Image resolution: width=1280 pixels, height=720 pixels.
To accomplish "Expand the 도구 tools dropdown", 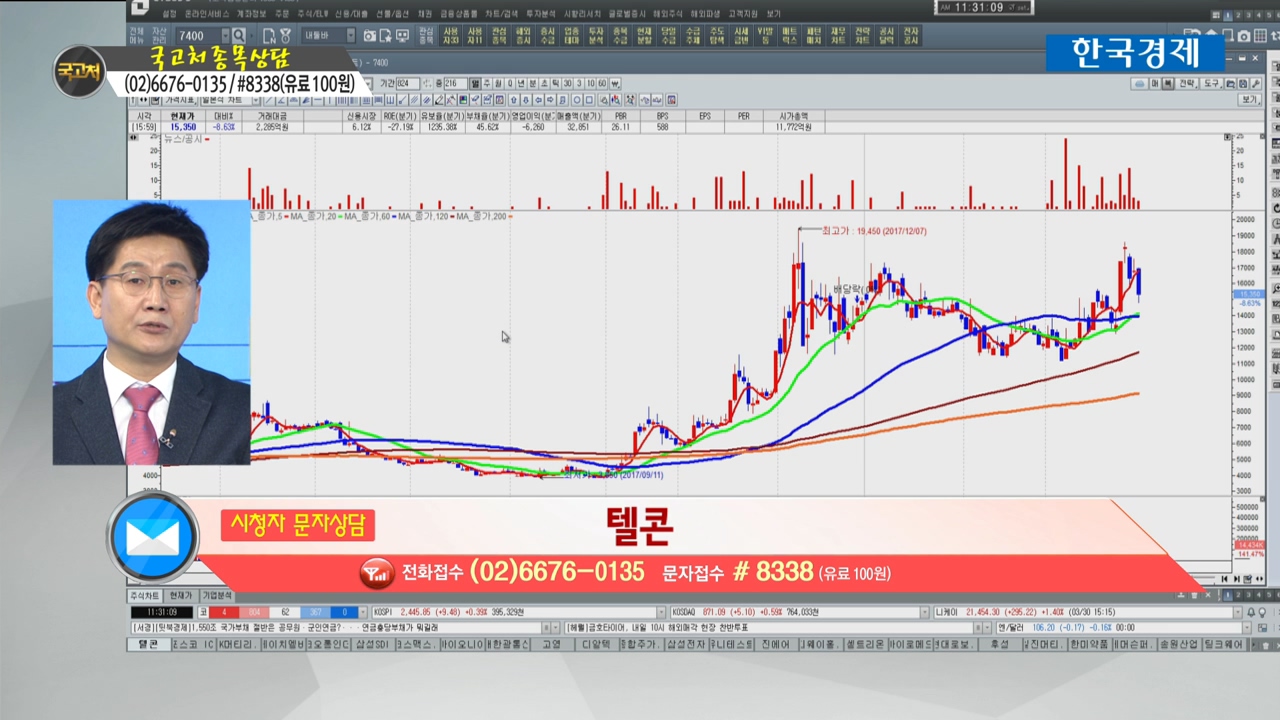I will [1213, 84].
